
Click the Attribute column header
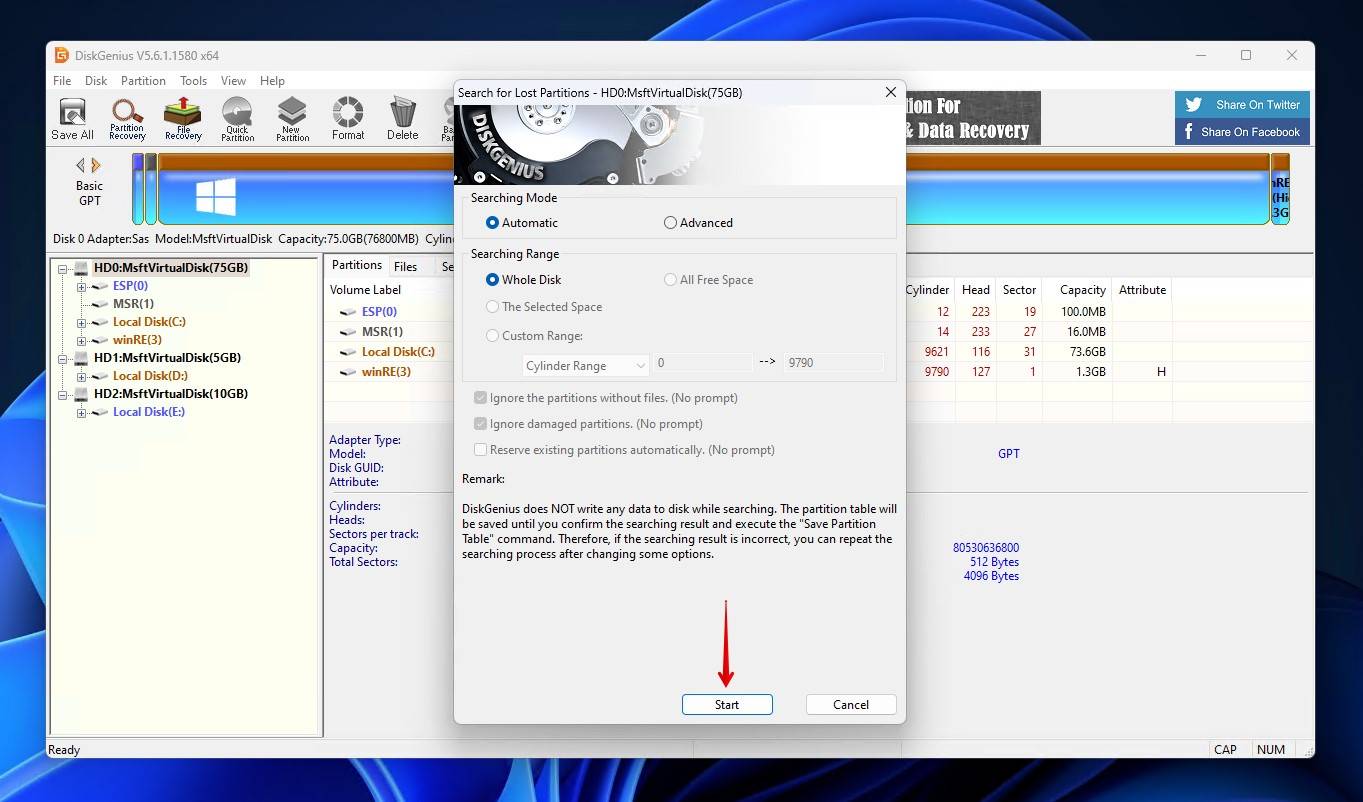coord(1142,290)
